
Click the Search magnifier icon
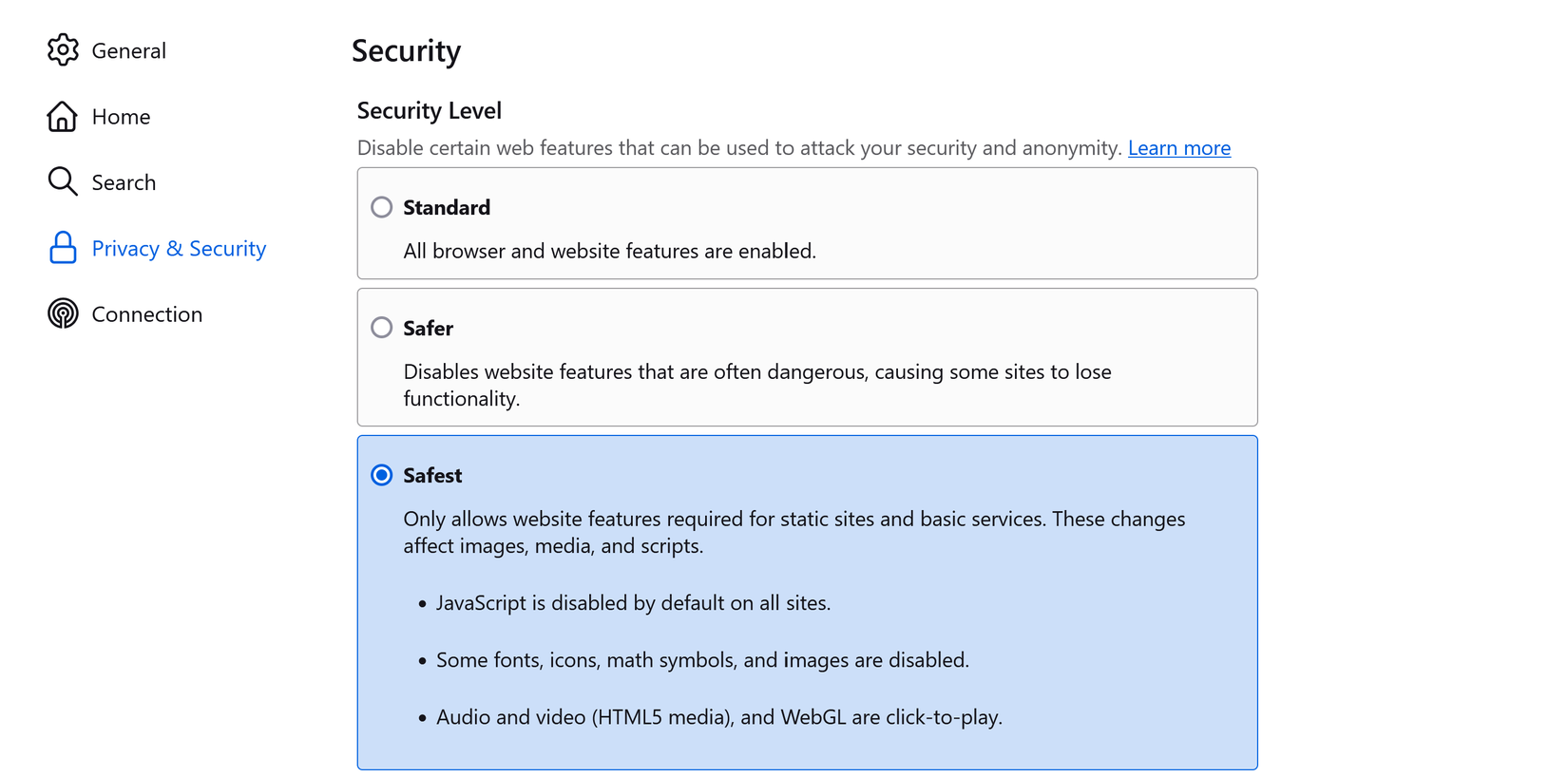[63, 181]
